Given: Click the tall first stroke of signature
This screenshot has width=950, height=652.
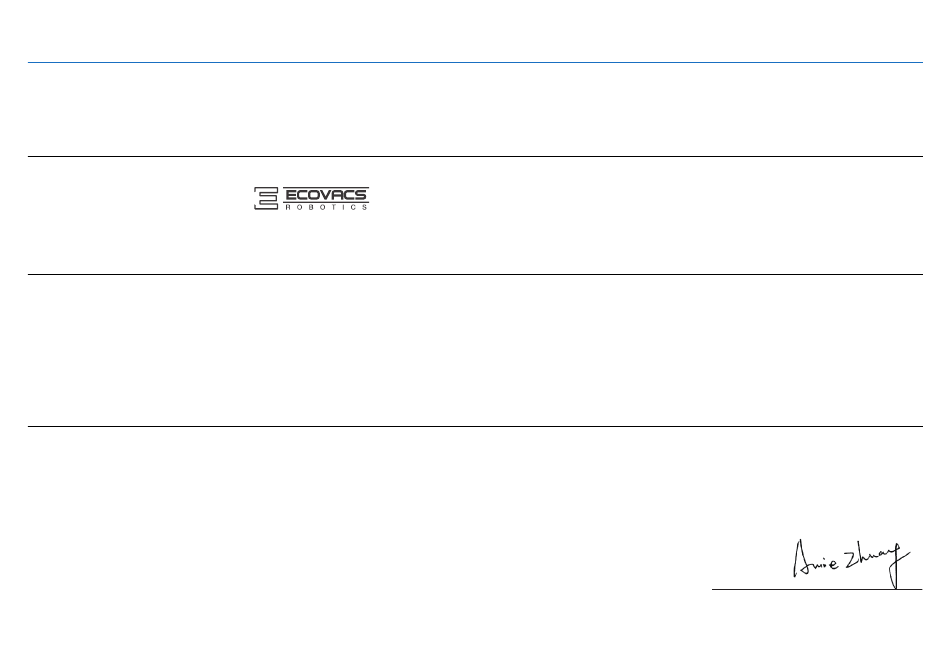Looking at the screenshot, I should tap(798, 558).
